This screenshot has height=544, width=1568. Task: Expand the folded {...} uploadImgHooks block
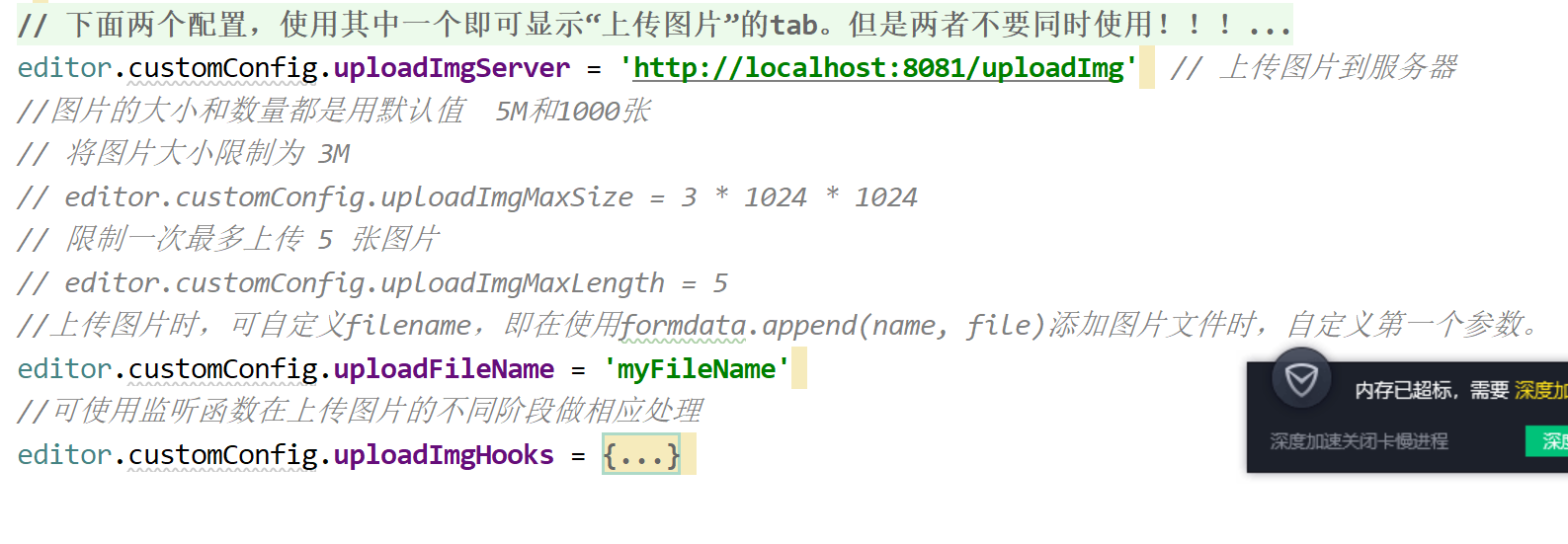tap(641, 455)
